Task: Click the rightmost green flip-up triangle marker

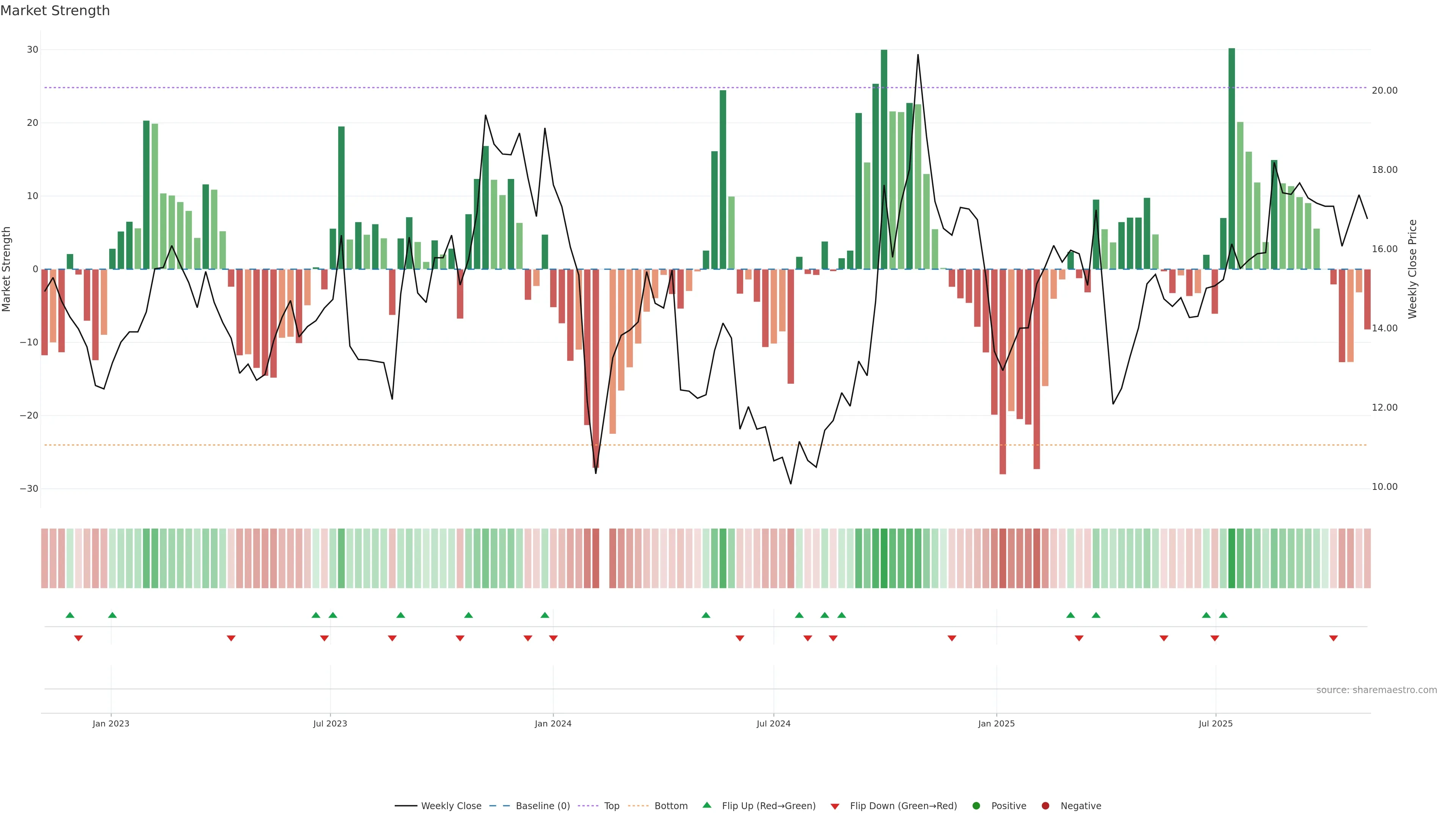Action: coord(1223,615)
